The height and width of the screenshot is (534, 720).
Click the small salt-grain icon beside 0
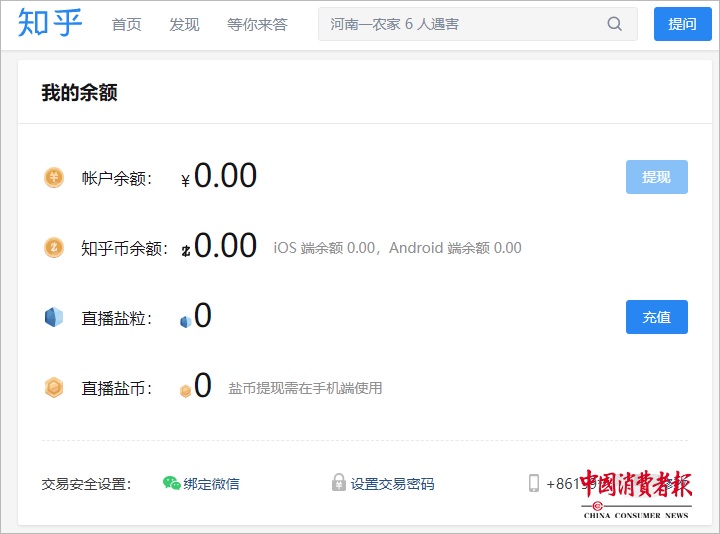pos(185,321)
